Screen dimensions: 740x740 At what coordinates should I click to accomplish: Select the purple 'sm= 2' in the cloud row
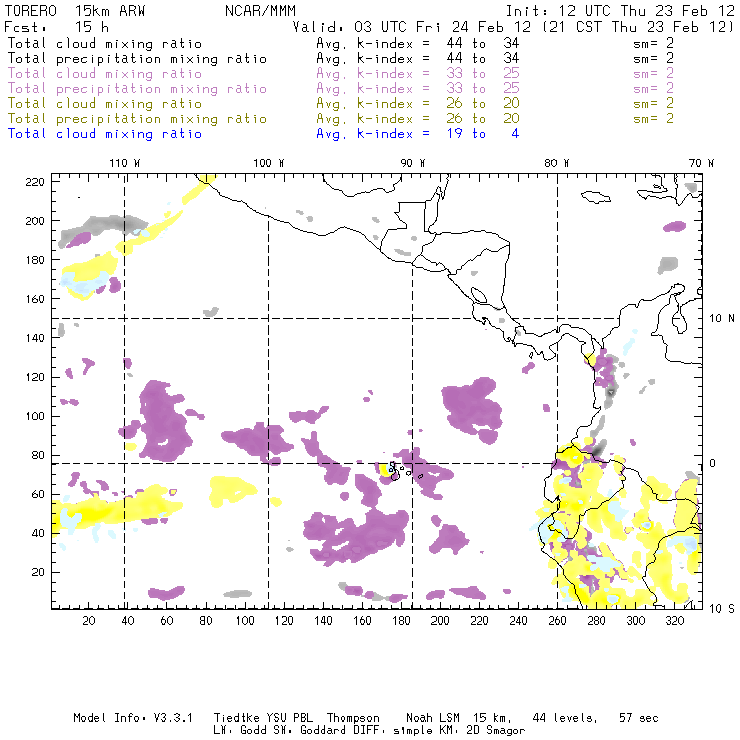tap(653, 74)
